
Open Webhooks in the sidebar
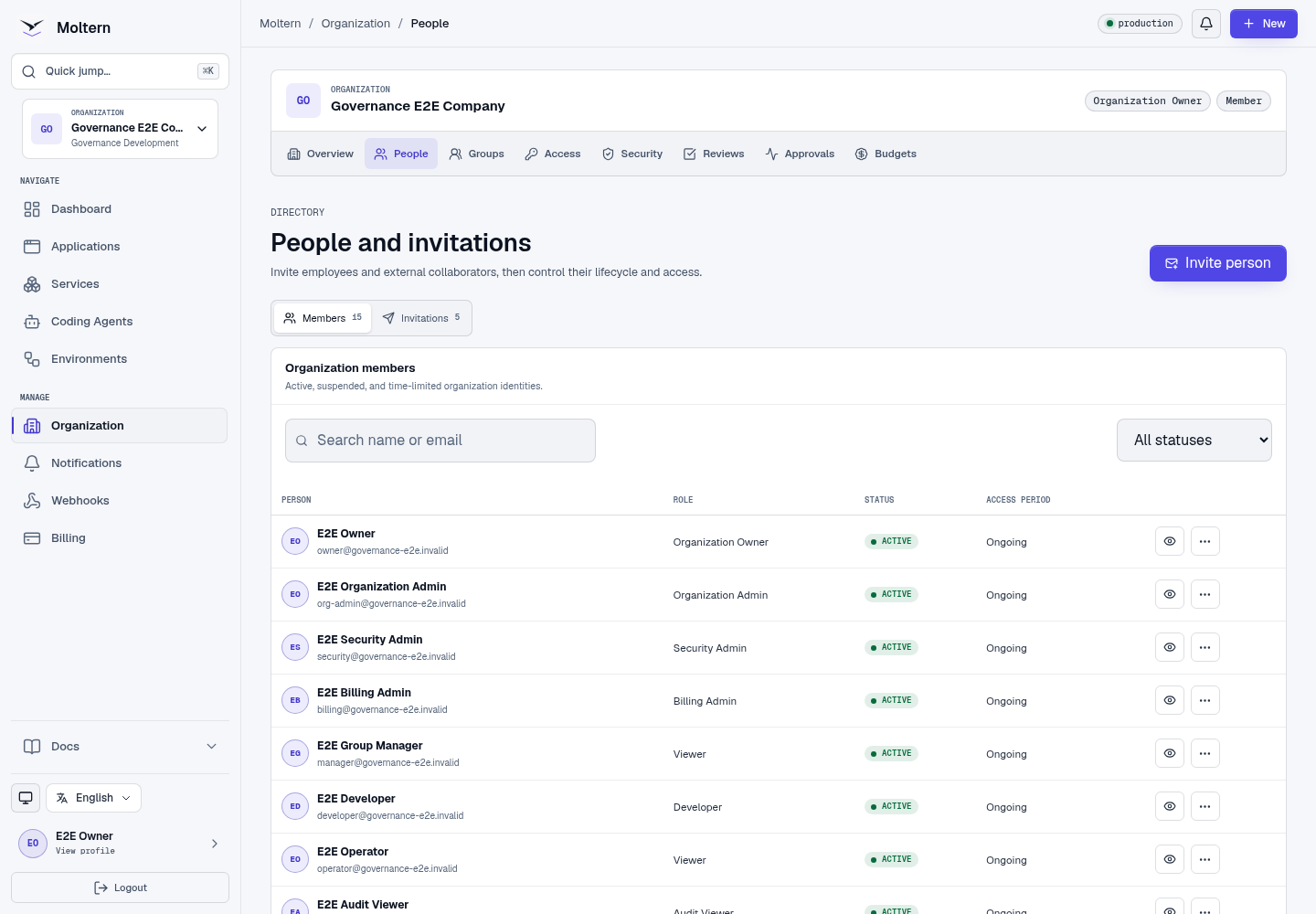(x=120, y=501)
